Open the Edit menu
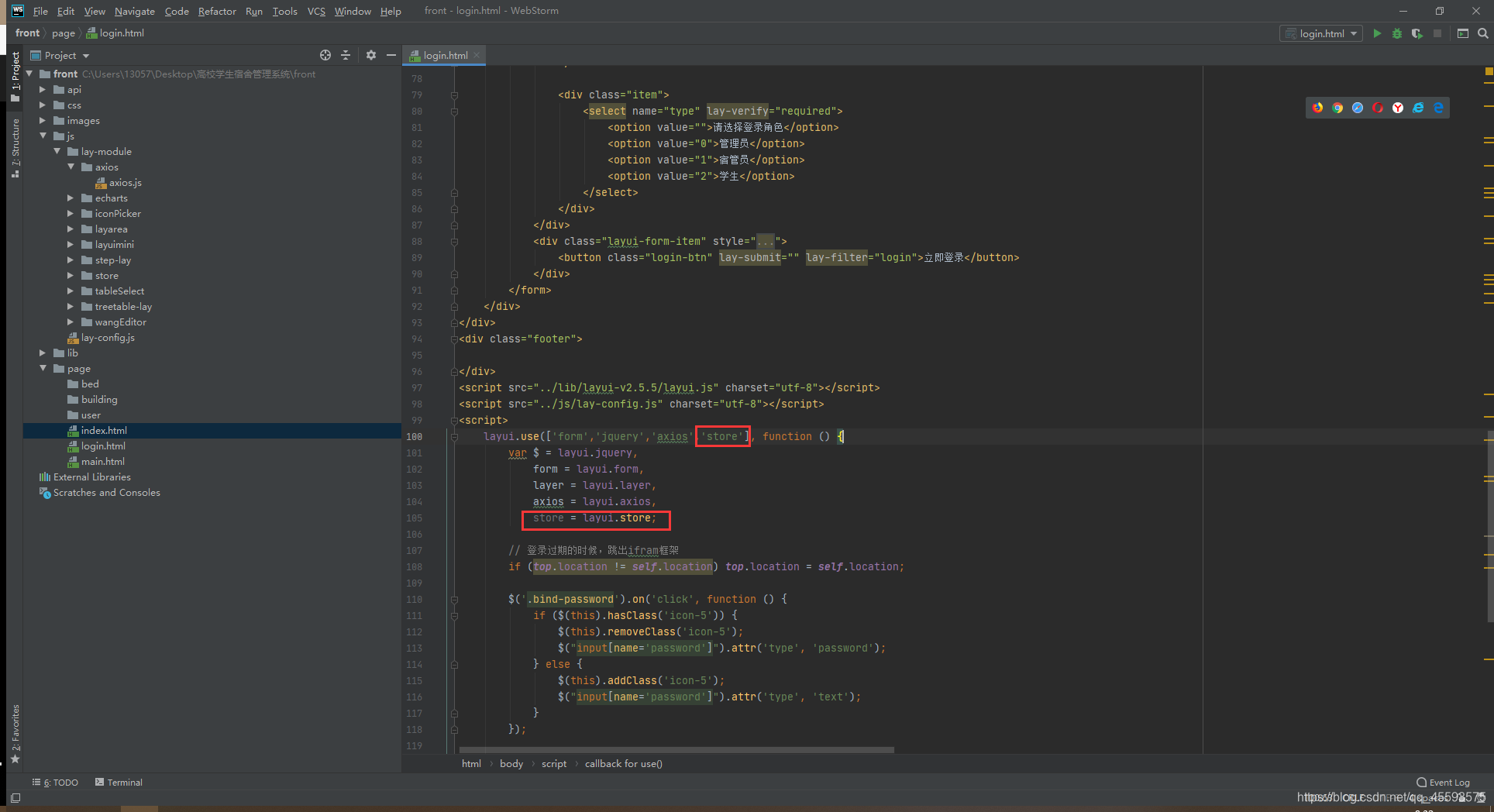The height and width of the screenshot is (812, 1494). [66, 11]
